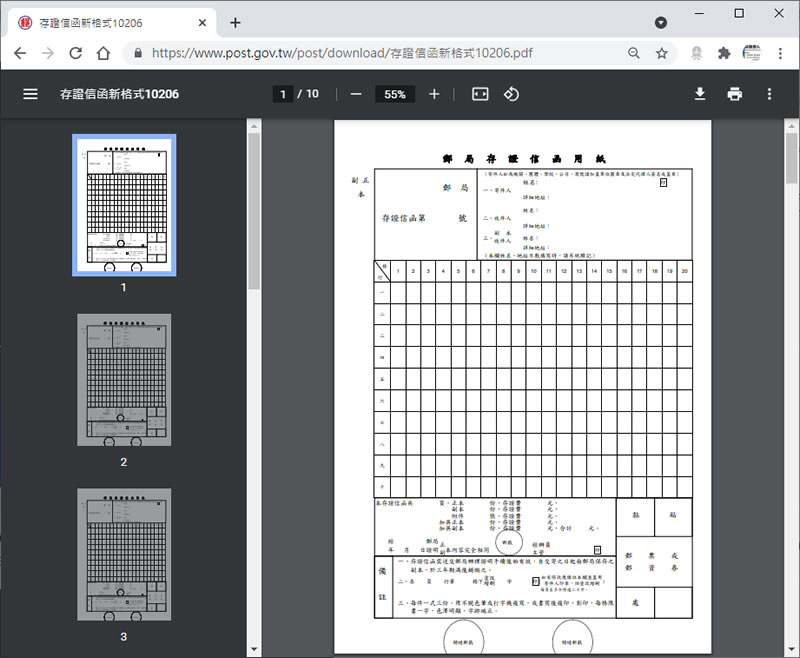Open the browser extensions puzzle icon

724,53
